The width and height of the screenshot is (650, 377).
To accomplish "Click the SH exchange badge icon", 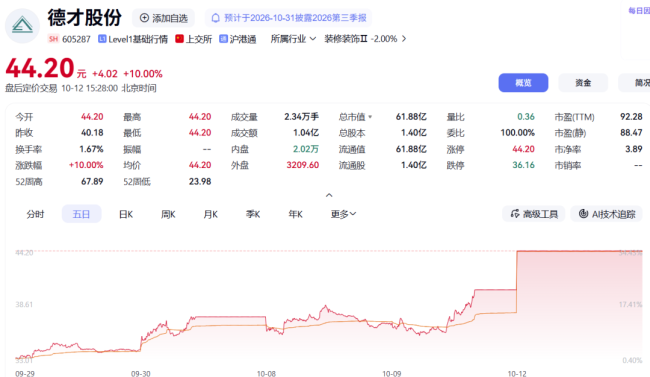I will coord(53,39).
